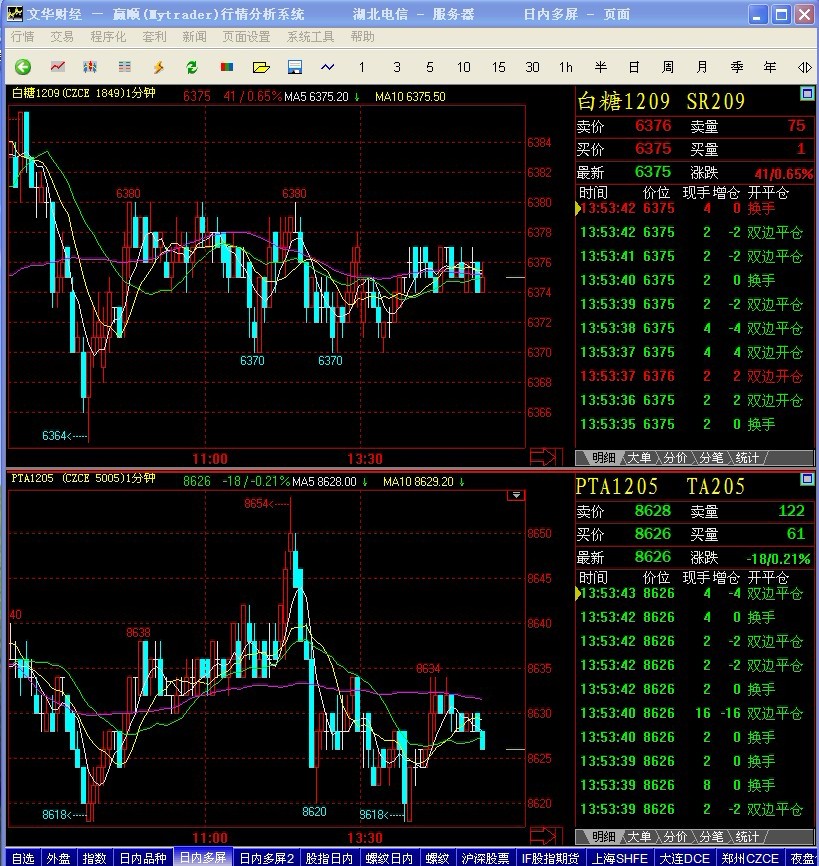The width and height of the screenshot is (819, 866).
Task: Click the green back arrow icon
Action: 23,67
